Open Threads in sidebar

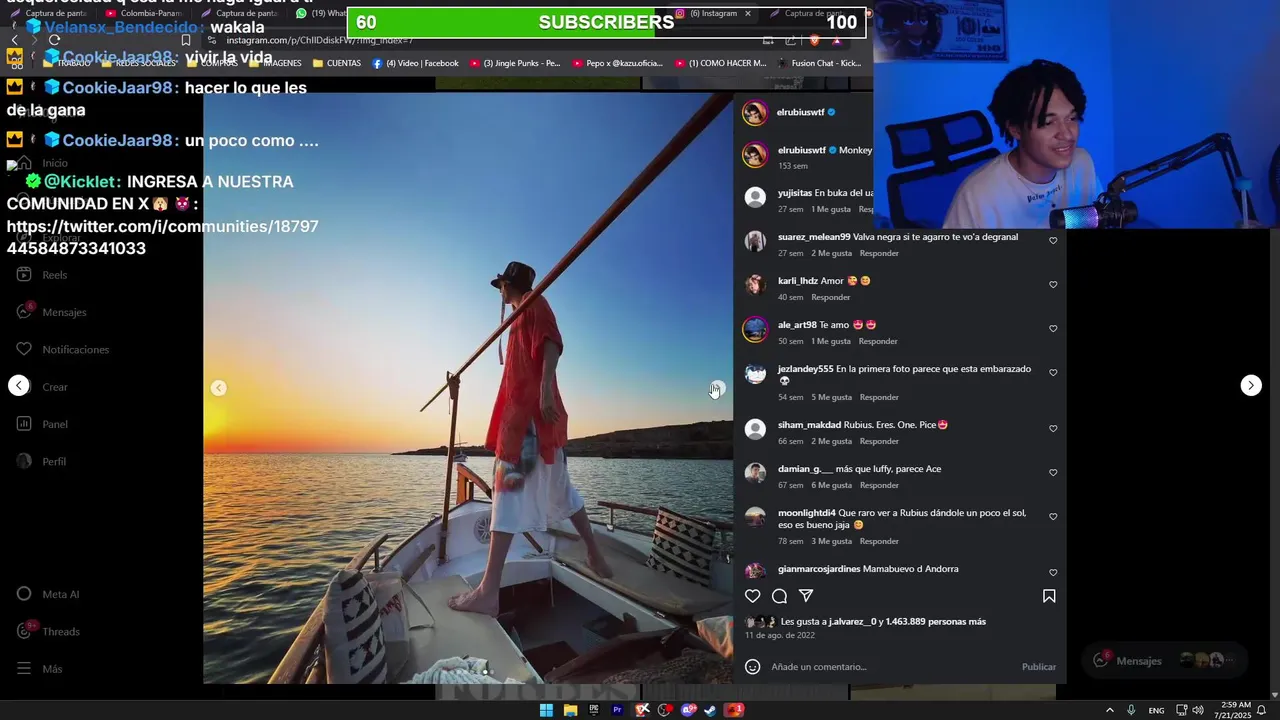(48, 631)
